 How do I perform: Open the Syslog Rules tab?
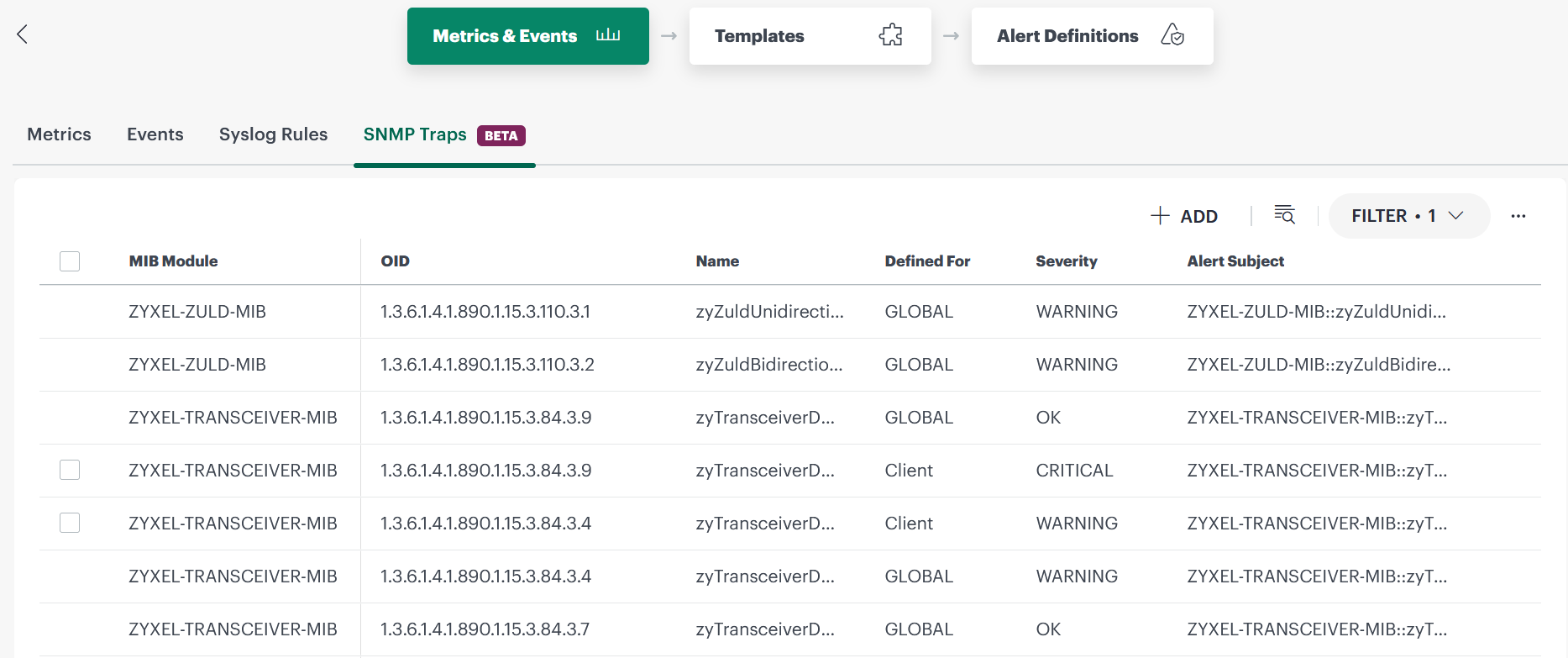coord(273,134)
